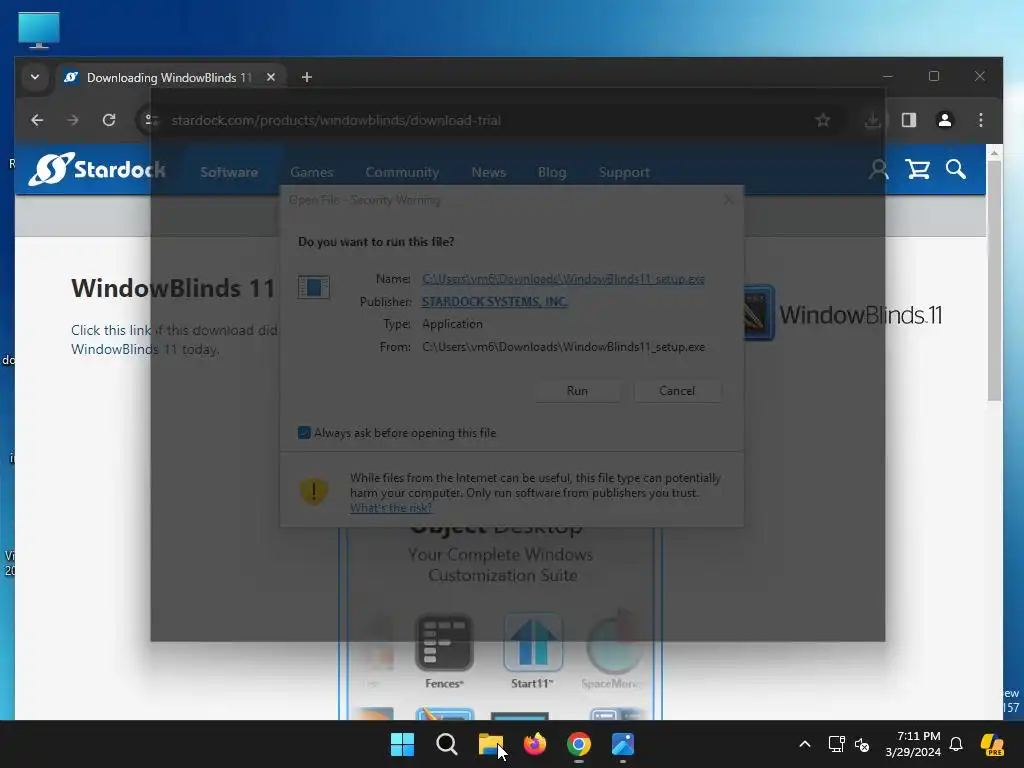1024x768 pixels.
Task: Open File Explorer from taskbar
Action: point(490,744)
